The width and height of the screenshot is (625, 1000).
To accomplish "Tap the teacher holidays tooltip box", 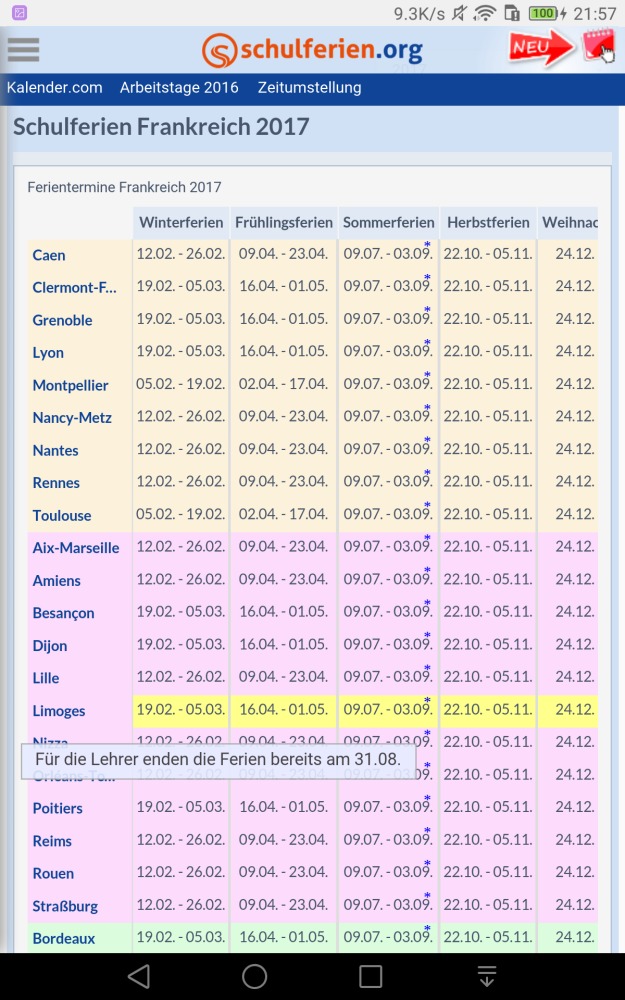I will 218,759.
